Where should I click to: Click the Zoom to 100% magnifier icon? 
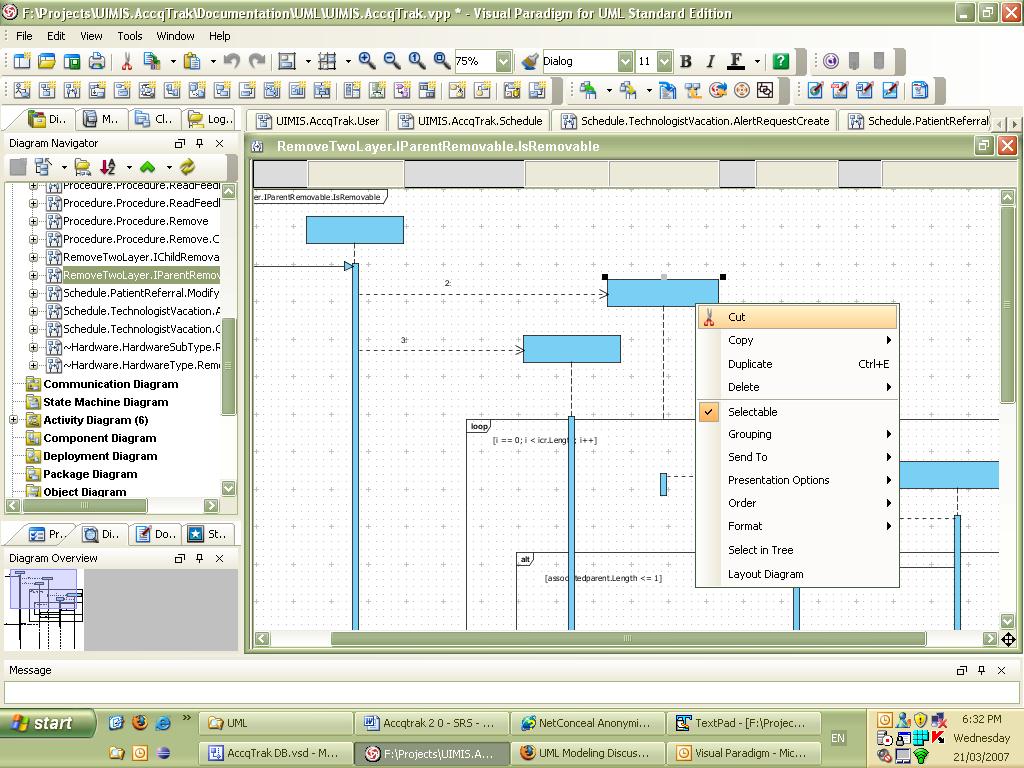(417, 61)
